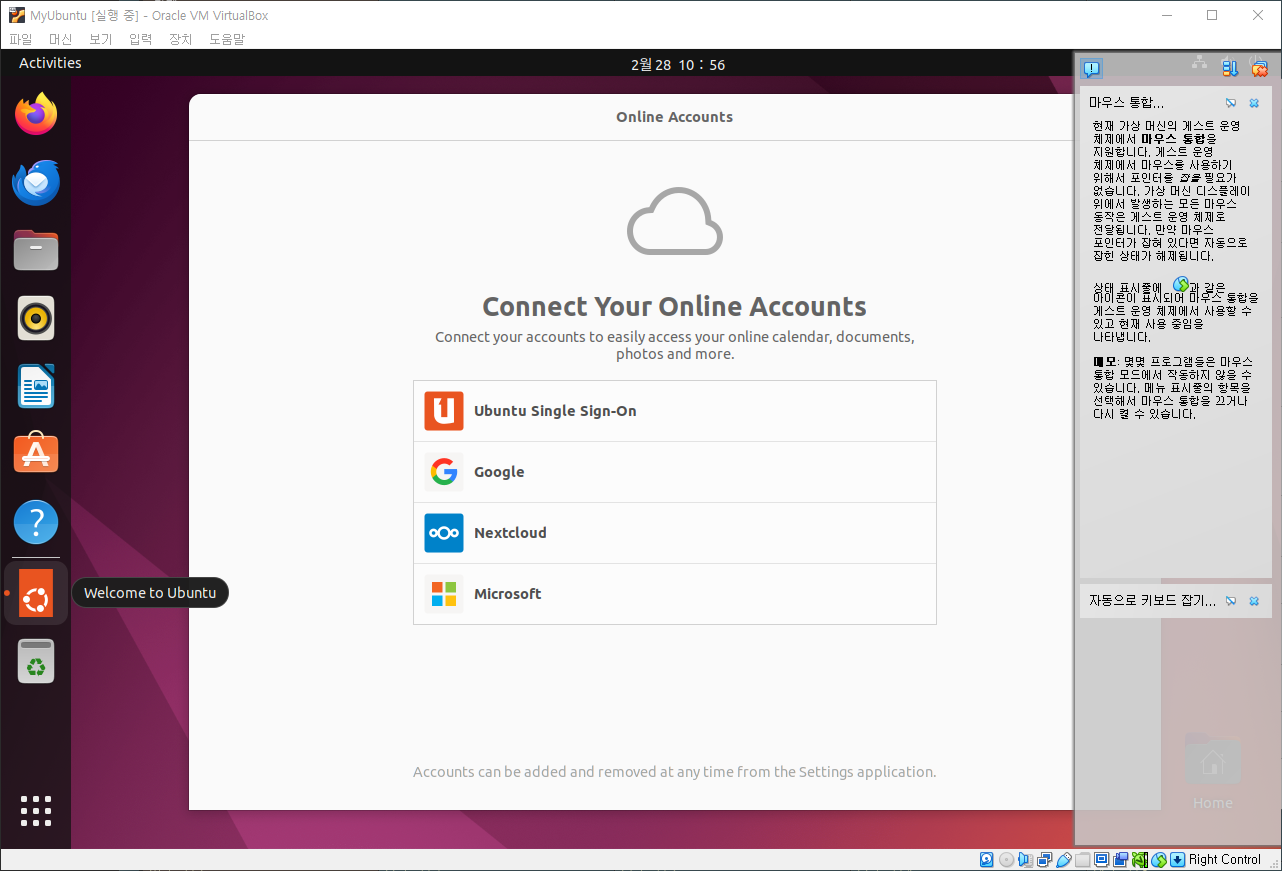Click the Online Accounts window title
The image size is (1282, 871).
(x=675, y=117)
